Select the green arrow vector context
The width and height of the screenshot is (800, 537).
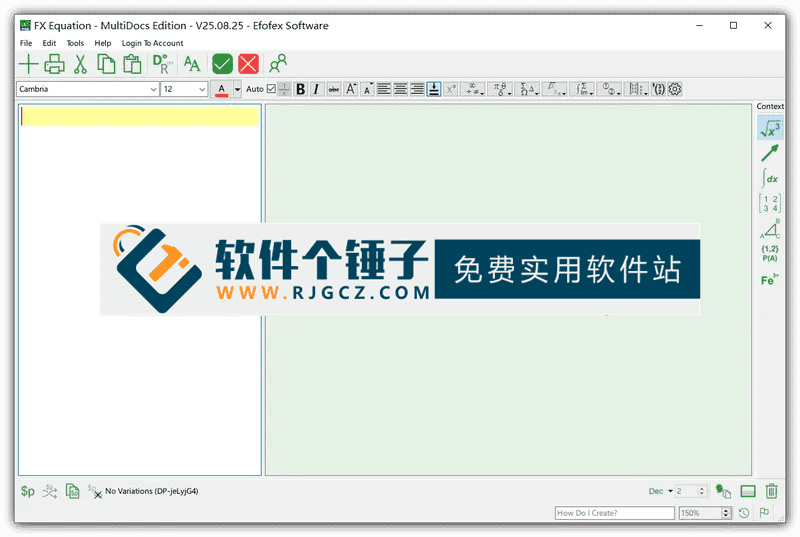770,152
